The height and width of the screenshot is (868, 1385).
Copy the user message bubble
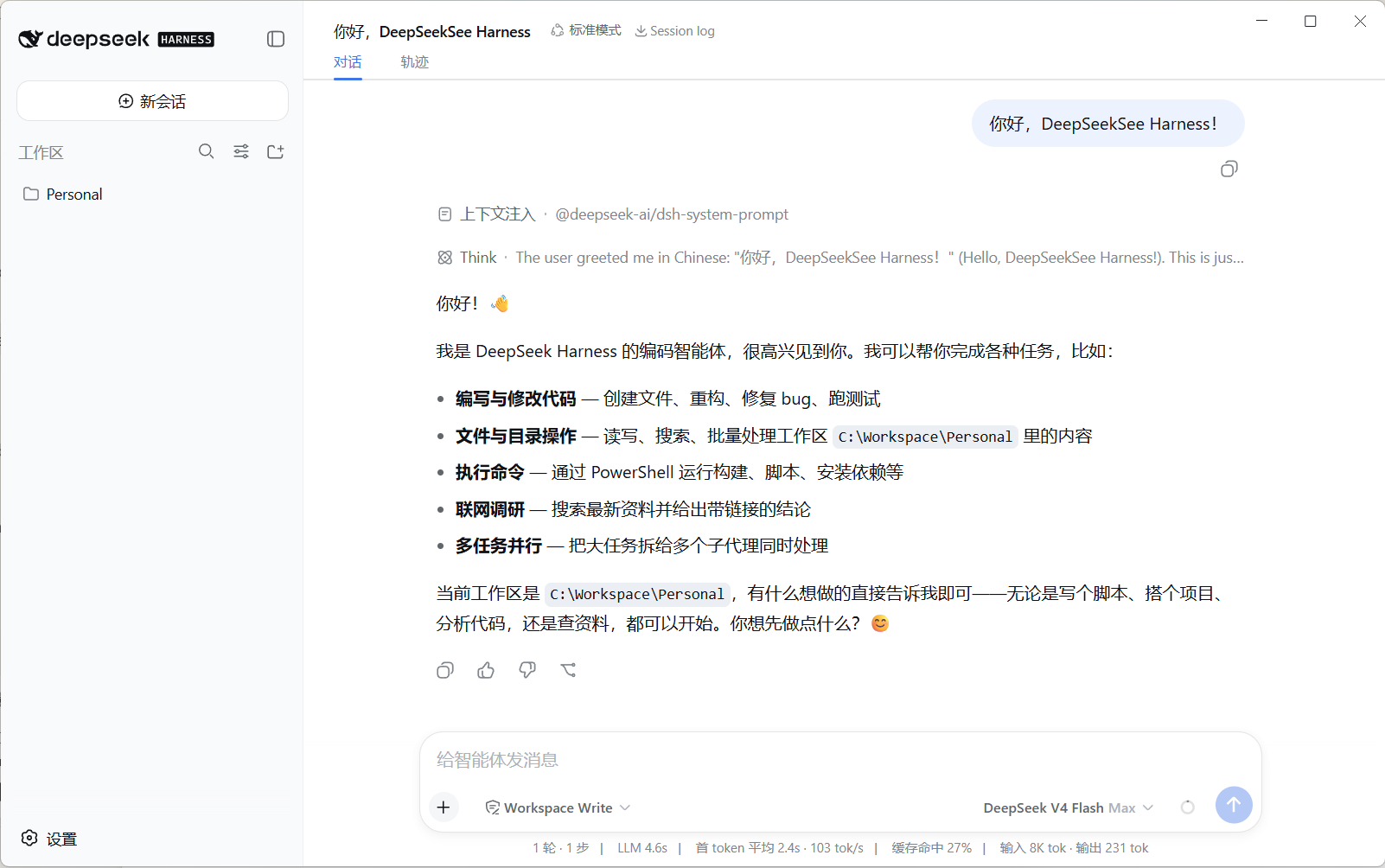point(1229,169)
